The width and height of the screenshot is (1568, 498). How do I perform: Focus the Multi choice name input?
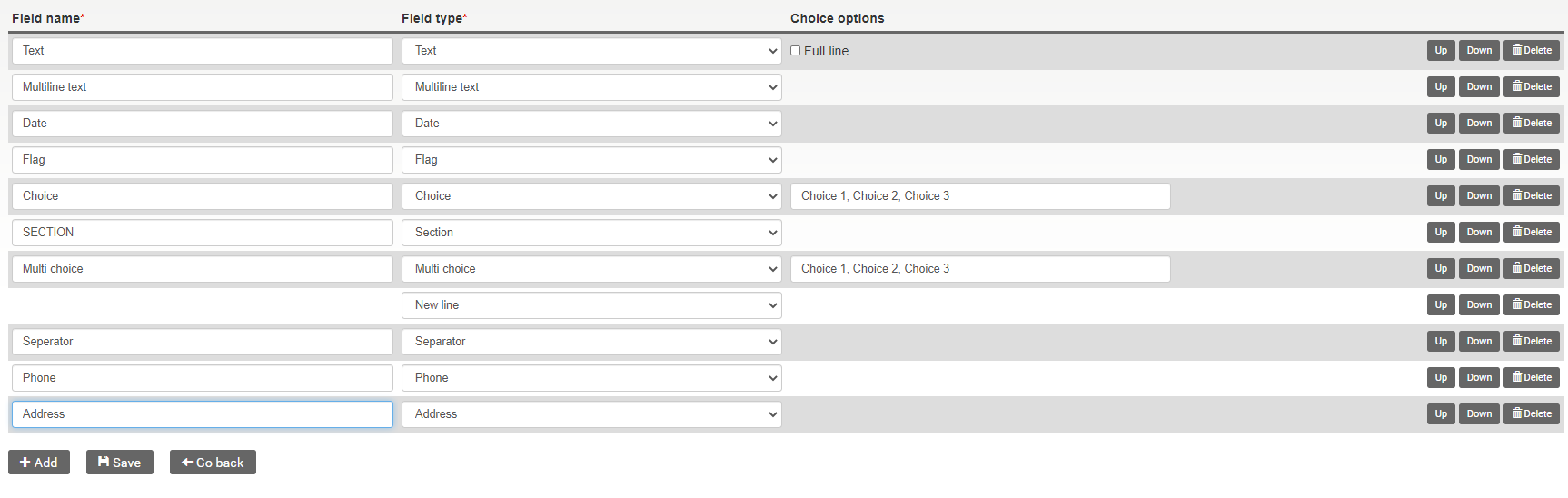point(202,269)
